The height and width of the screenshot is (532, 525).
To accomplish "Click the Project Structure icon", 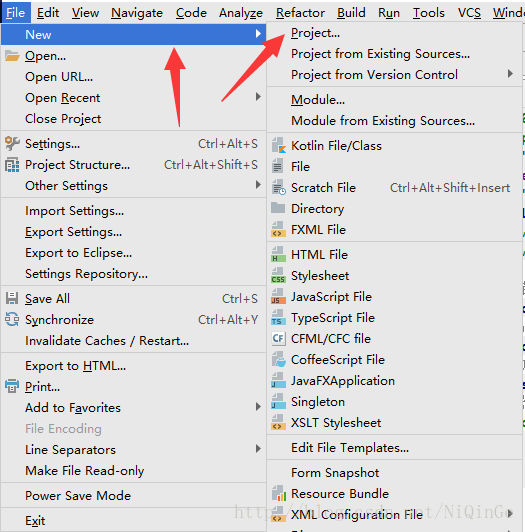I will (x=12, y=165).
